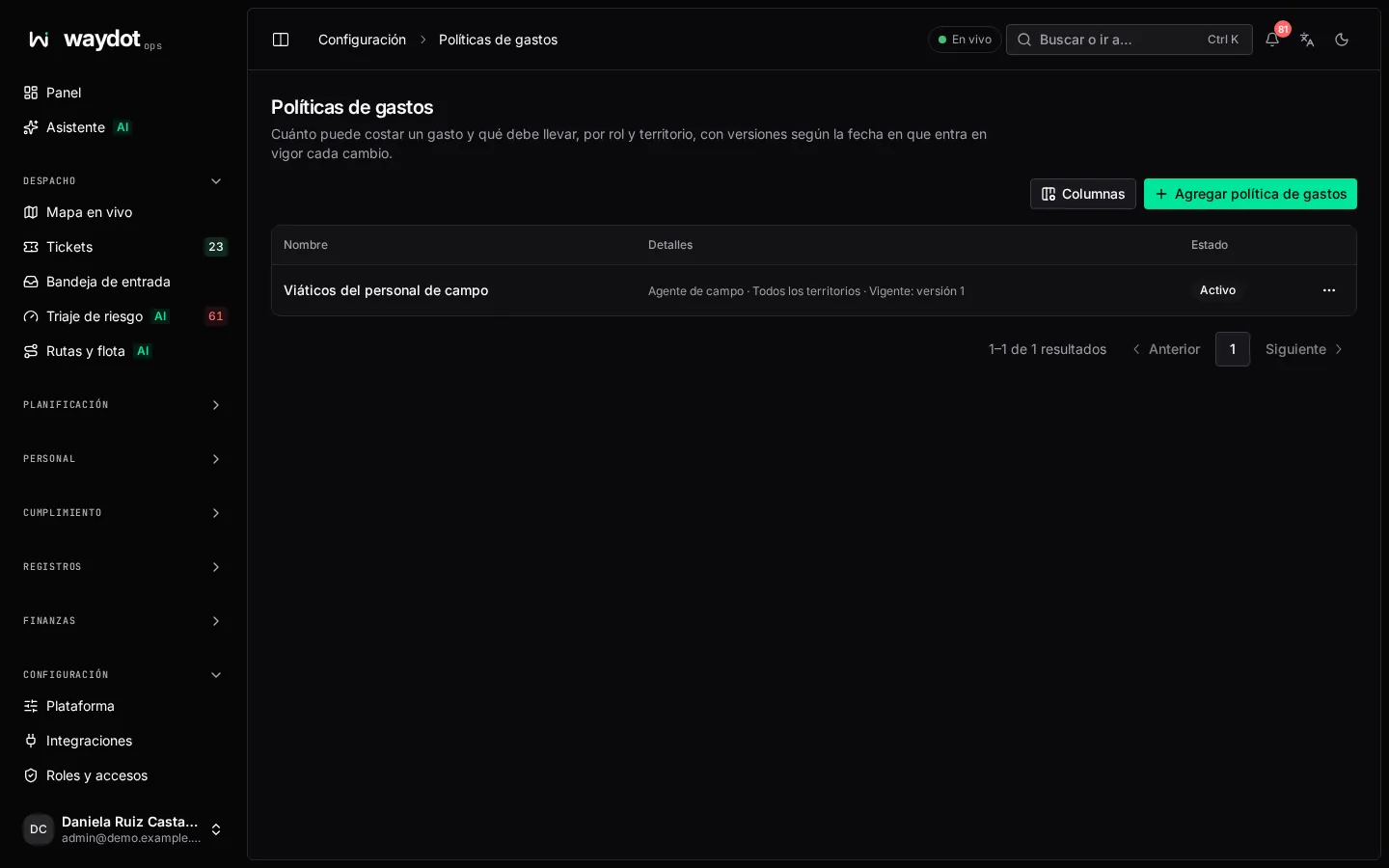Click the Configuración breadcrumb

pos(362,40)
